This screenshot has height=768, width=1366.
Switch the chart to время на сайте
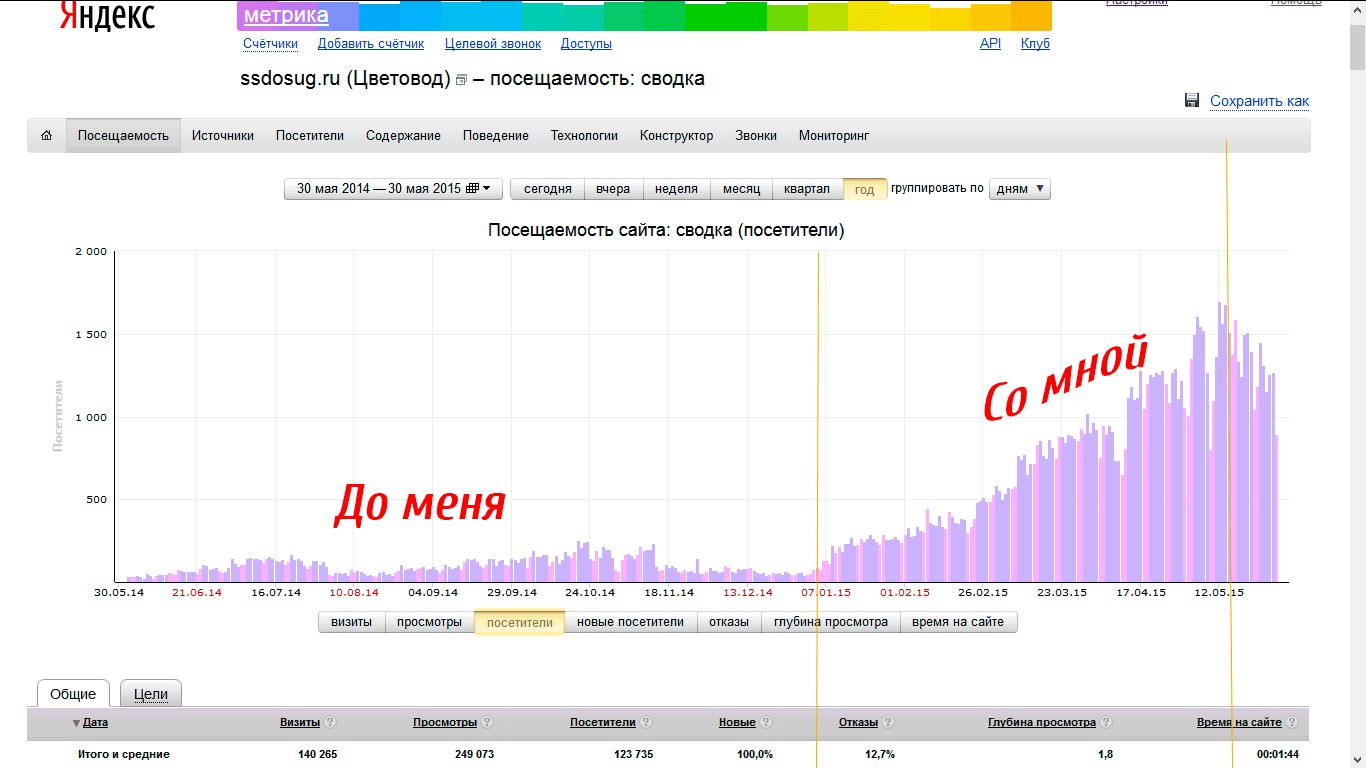[958, 622]
